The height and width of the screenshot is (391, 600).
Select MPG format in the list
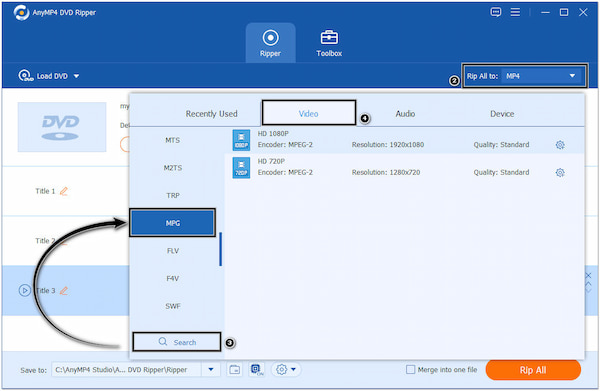tap(173, 223)
